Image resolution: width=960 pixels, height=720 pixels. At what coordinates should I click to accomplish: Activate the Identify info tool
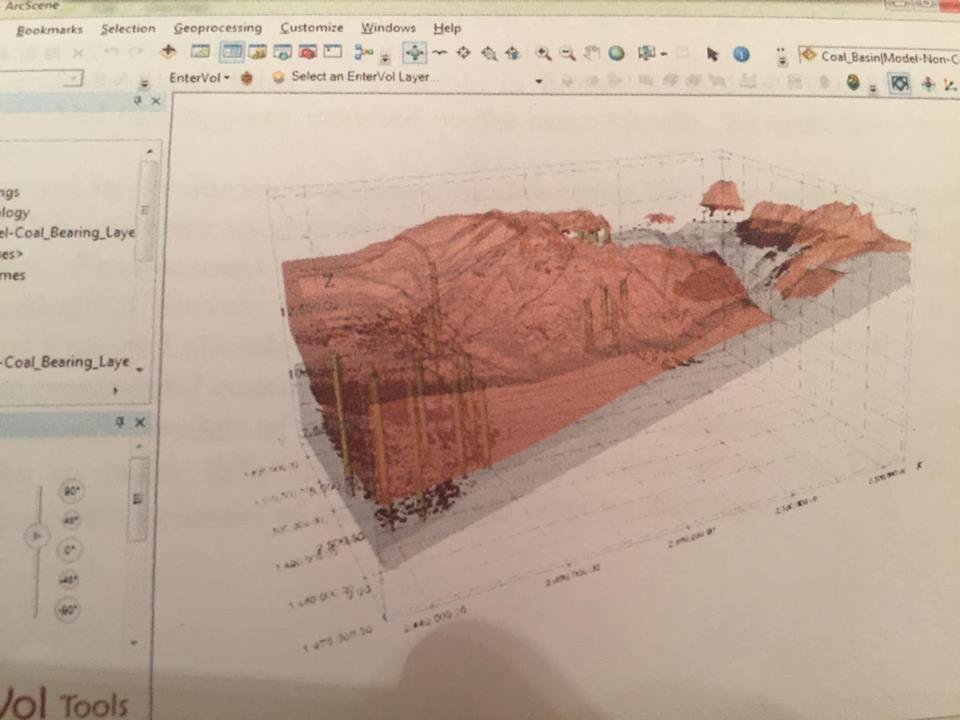pyautogui.click(x=741, y=55)
